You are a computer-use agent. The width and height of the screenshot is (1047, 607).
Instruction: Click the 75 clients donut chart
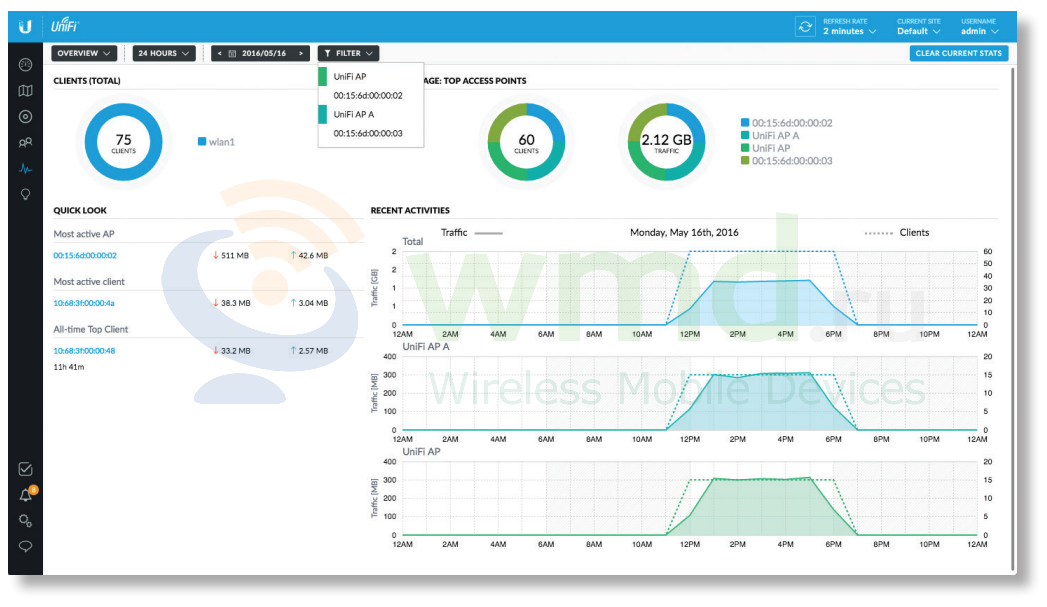click(x=124, y=142)
